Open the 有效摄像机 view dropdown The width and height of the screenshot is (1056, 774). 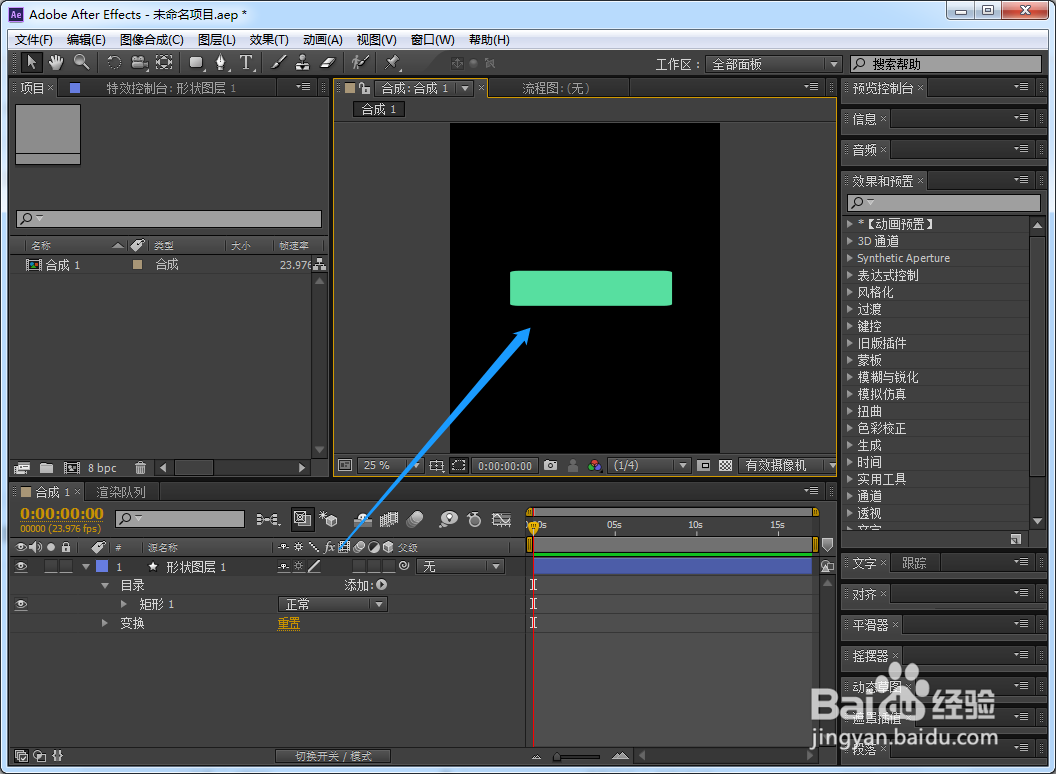point(787,465)
